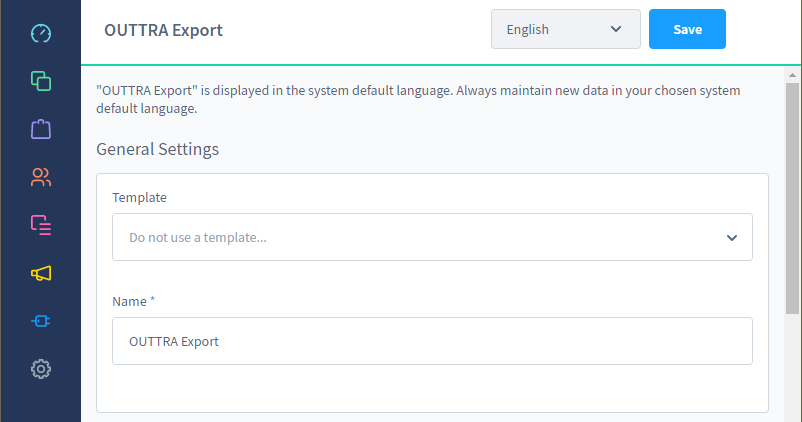Focus the Name input containing OUTTRA Export
Viewport: 802px width, 422px height.
pyautogui.click(x=432, y=341)
